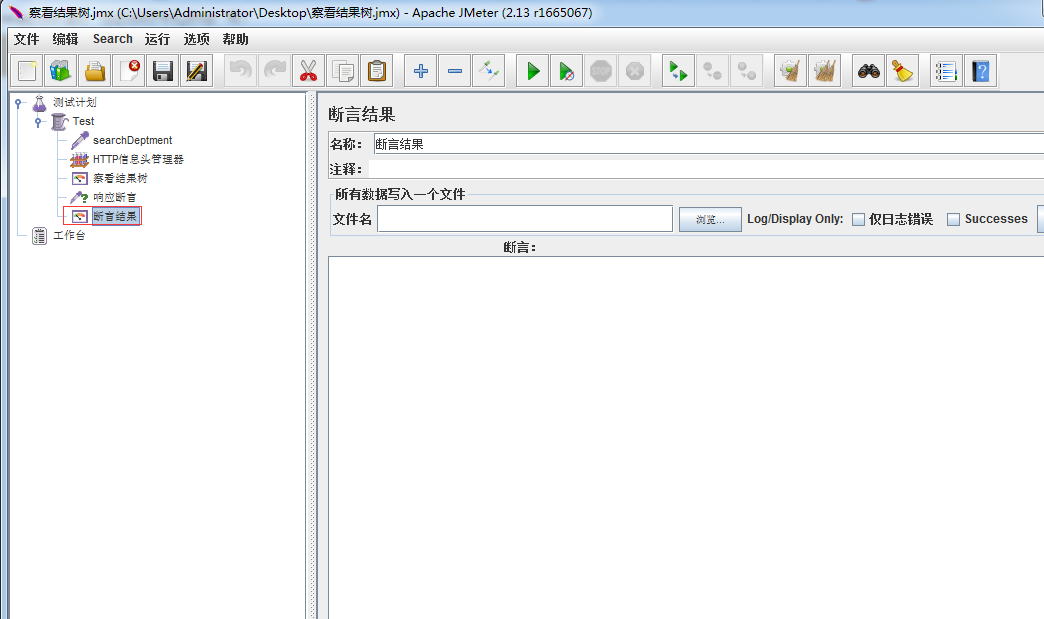Collapse the 测试计划 tree node
The width and height of the screenshot is (1044, 619).
tap(19, 103)
